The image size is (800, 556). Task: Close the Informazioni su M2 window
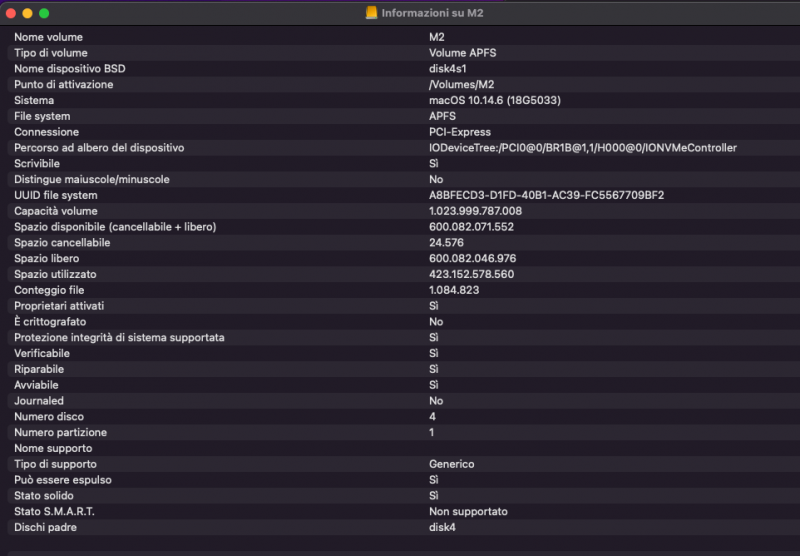11,13
